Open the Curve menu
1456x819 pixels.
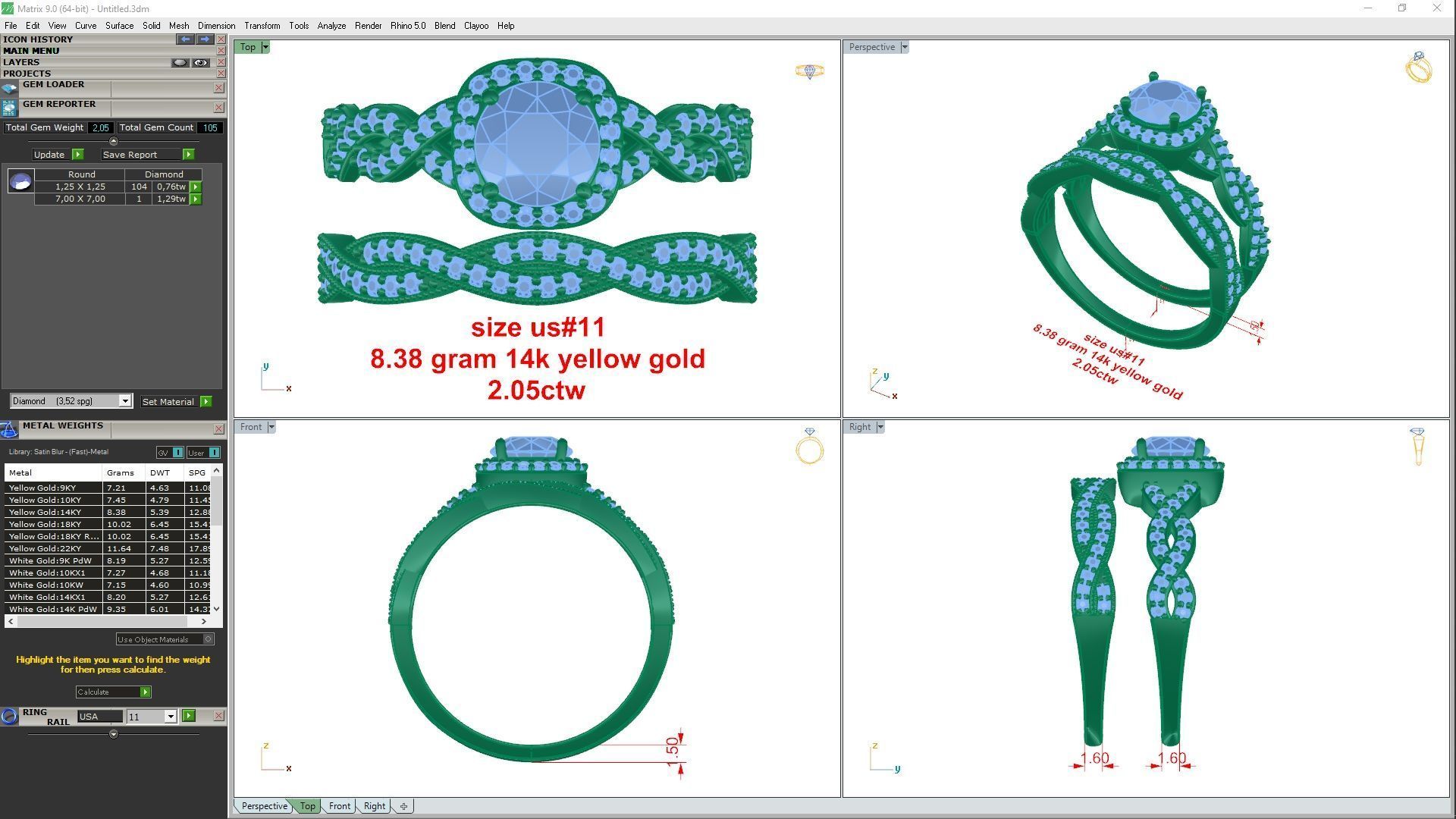[x=86, y=26]
